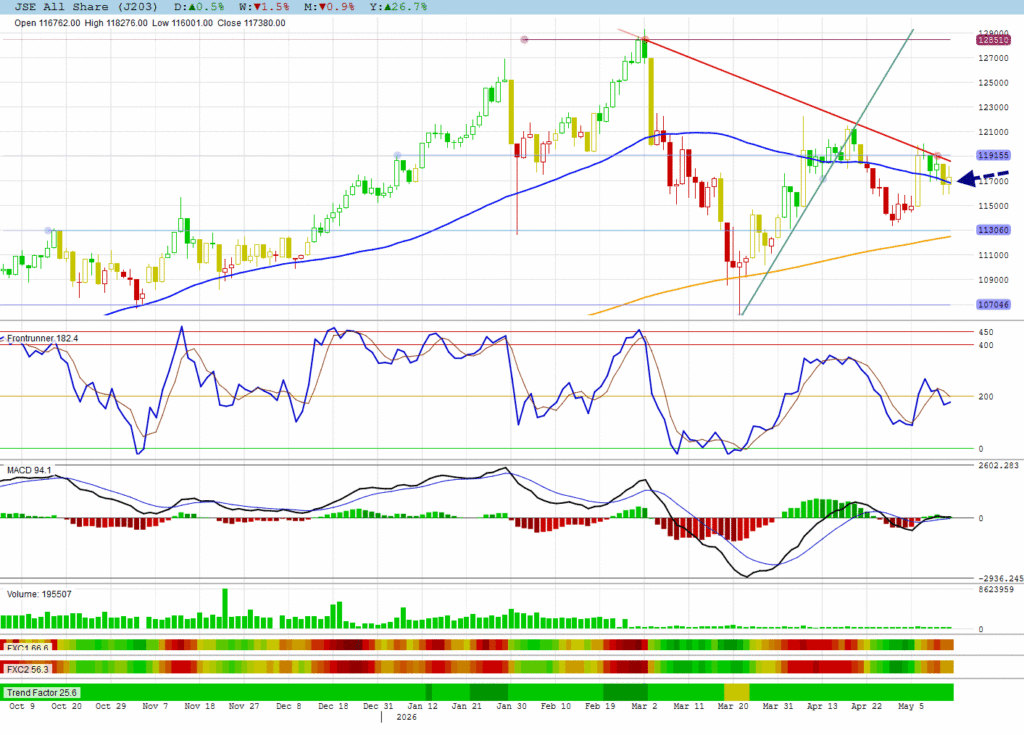Click the yellow segment in the Trend Factor bar
The image size is (1024, 735).
737,693
